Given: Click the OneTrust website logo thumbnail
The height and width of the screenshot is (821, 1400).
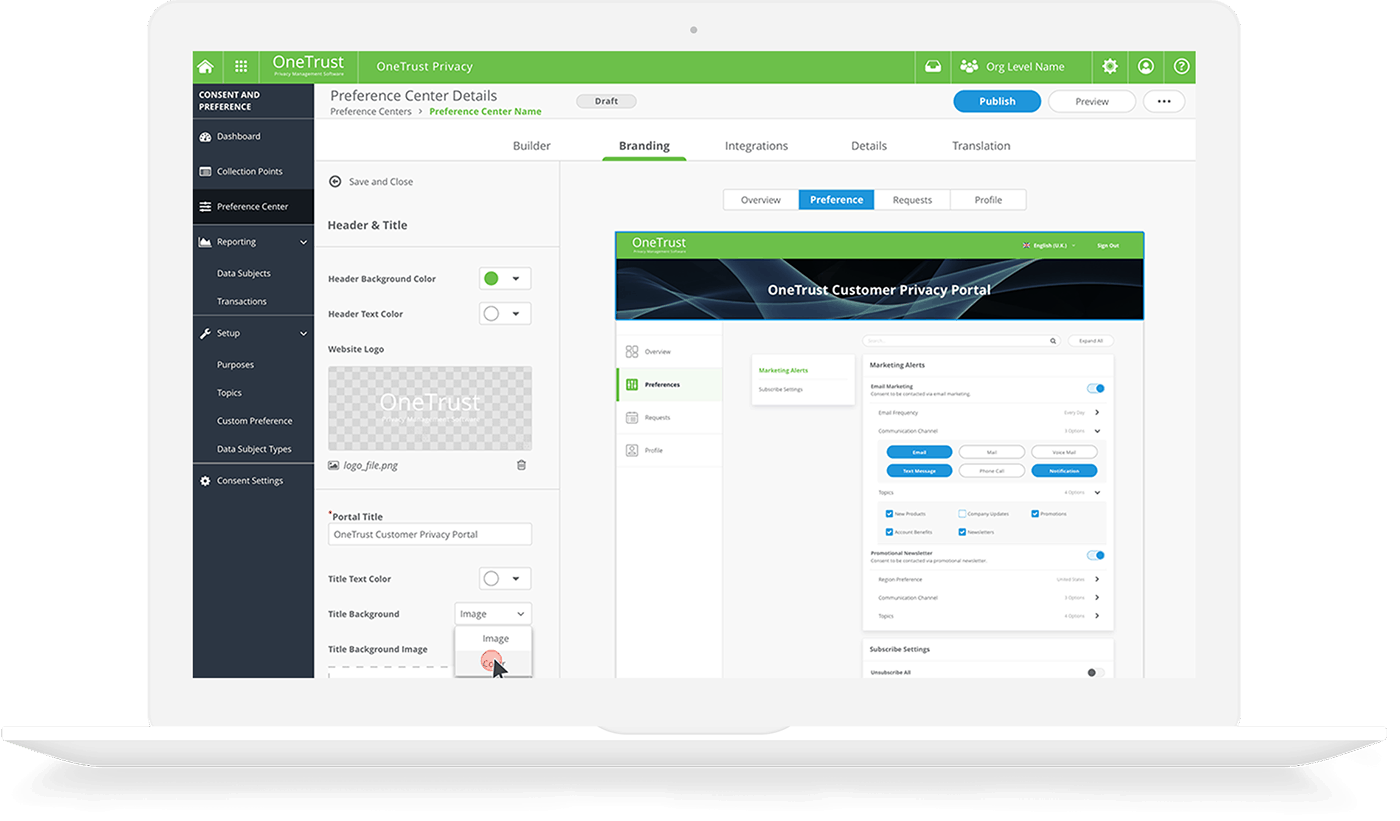Looking at the screenshot, I should pyautogui.click(x=430, y=408).
